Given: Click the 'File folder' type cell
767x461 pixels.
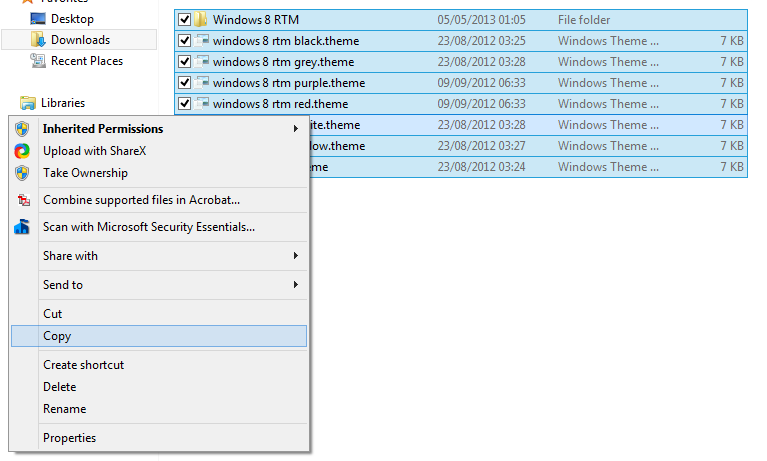Looking at the screenshot, I should [584, 20].
